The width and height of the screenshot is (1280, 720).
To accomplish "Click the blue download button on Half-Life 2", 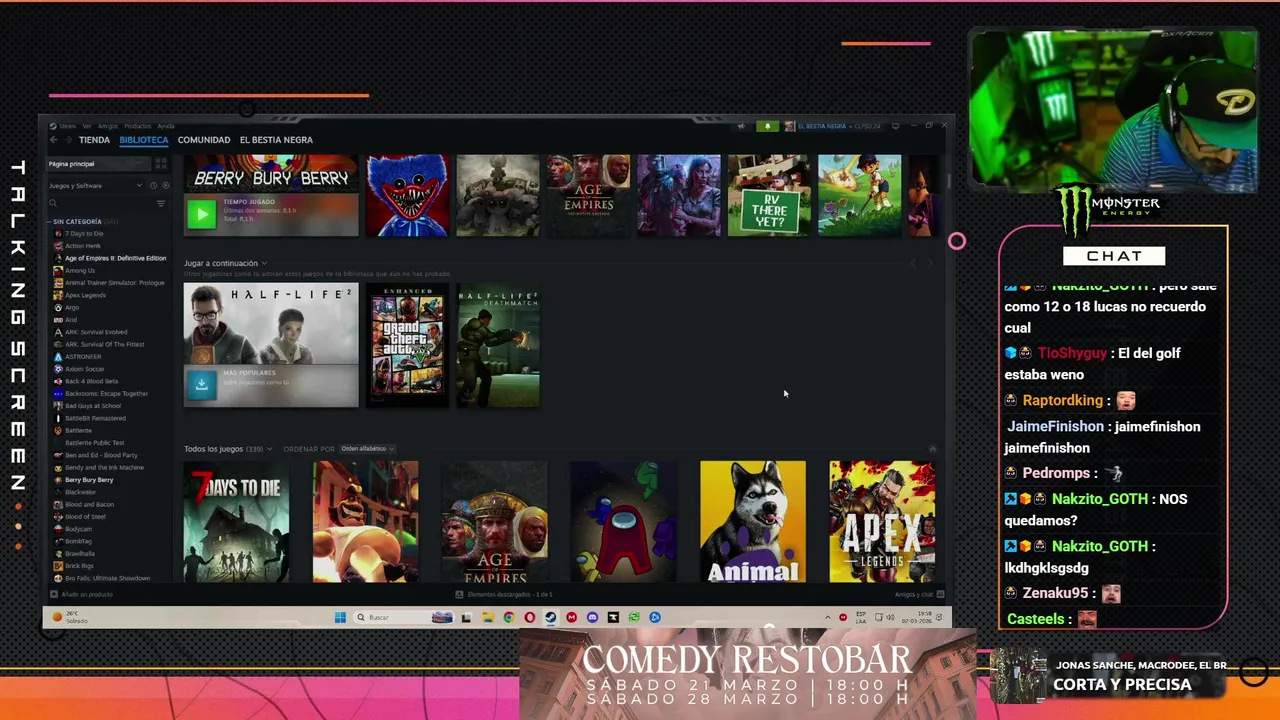I will pyautogui.click(x=201, y=384).
